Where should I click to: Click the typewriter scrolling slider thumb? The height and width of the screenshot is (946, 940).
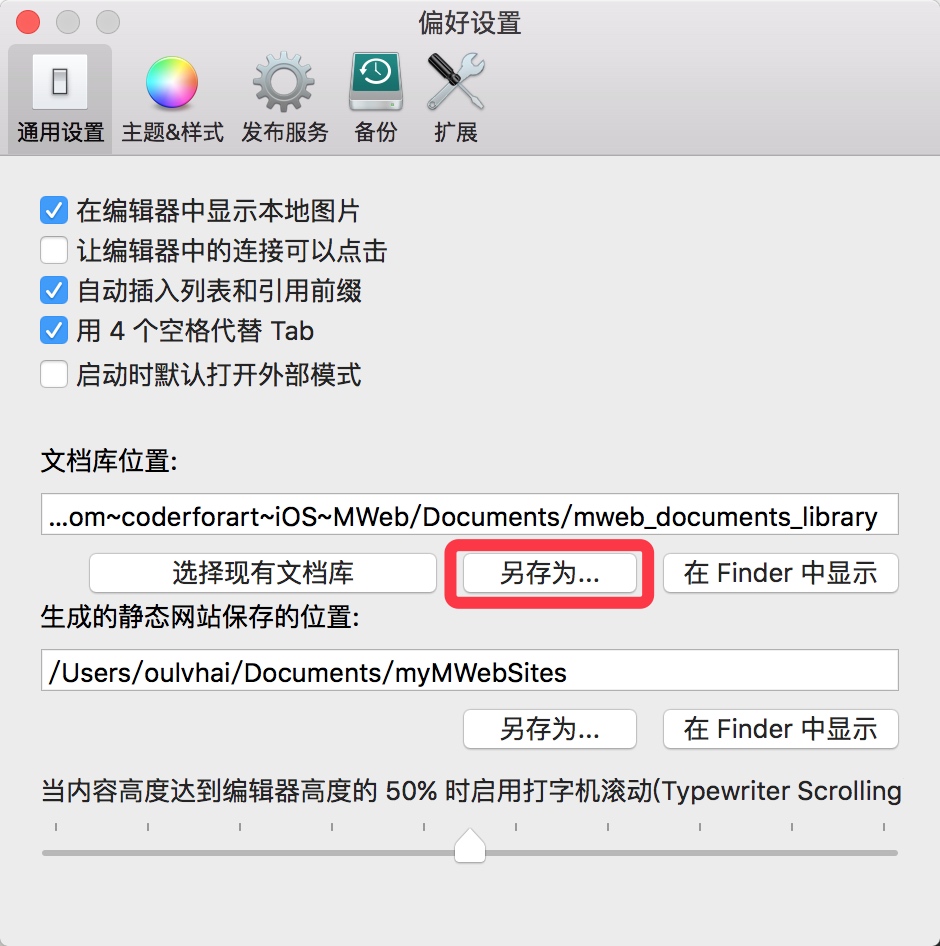click(469, 845)
